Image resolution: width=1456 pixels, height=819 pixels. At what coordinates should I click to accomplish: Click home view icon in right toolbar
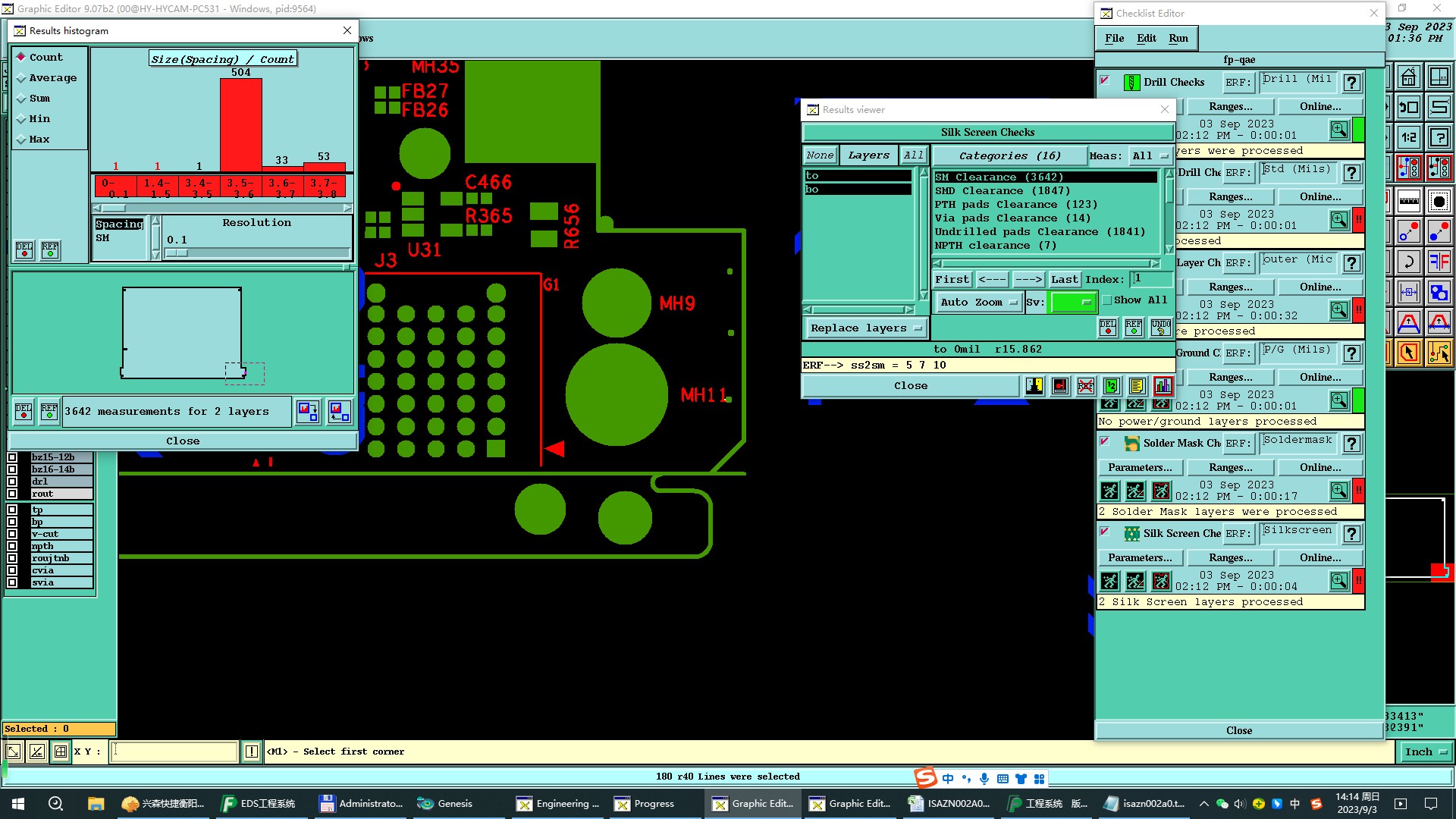point(1409,77)
